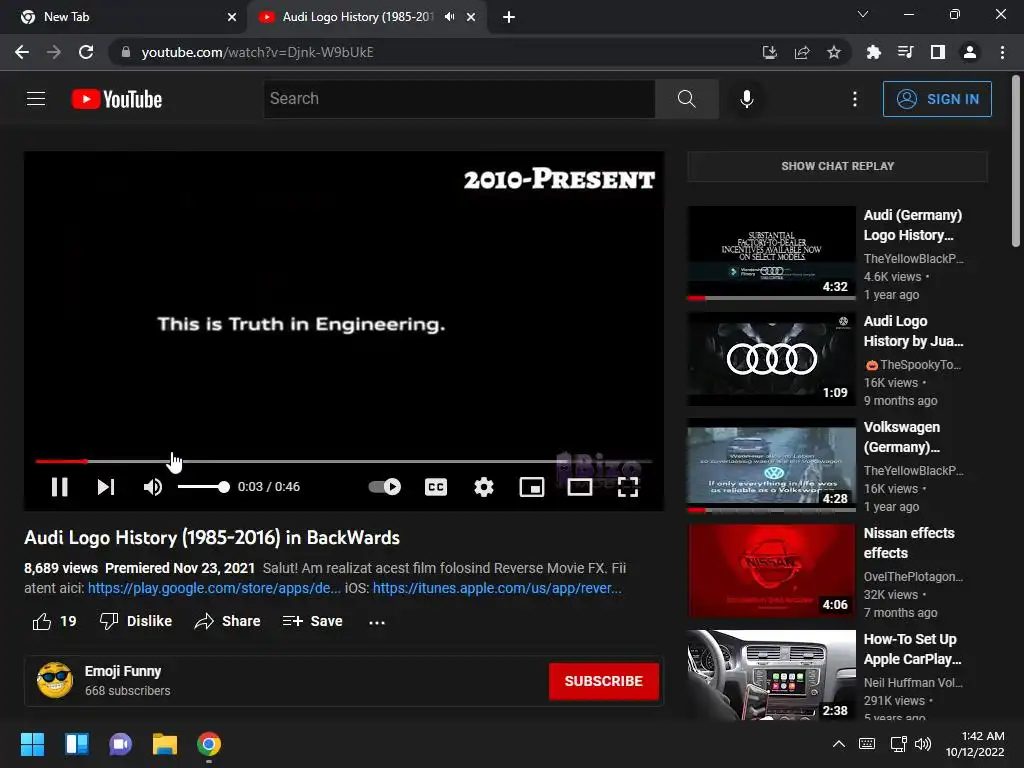Skip to next video
The width and height of the screenshot is (1024, 768).
(106, 487)
